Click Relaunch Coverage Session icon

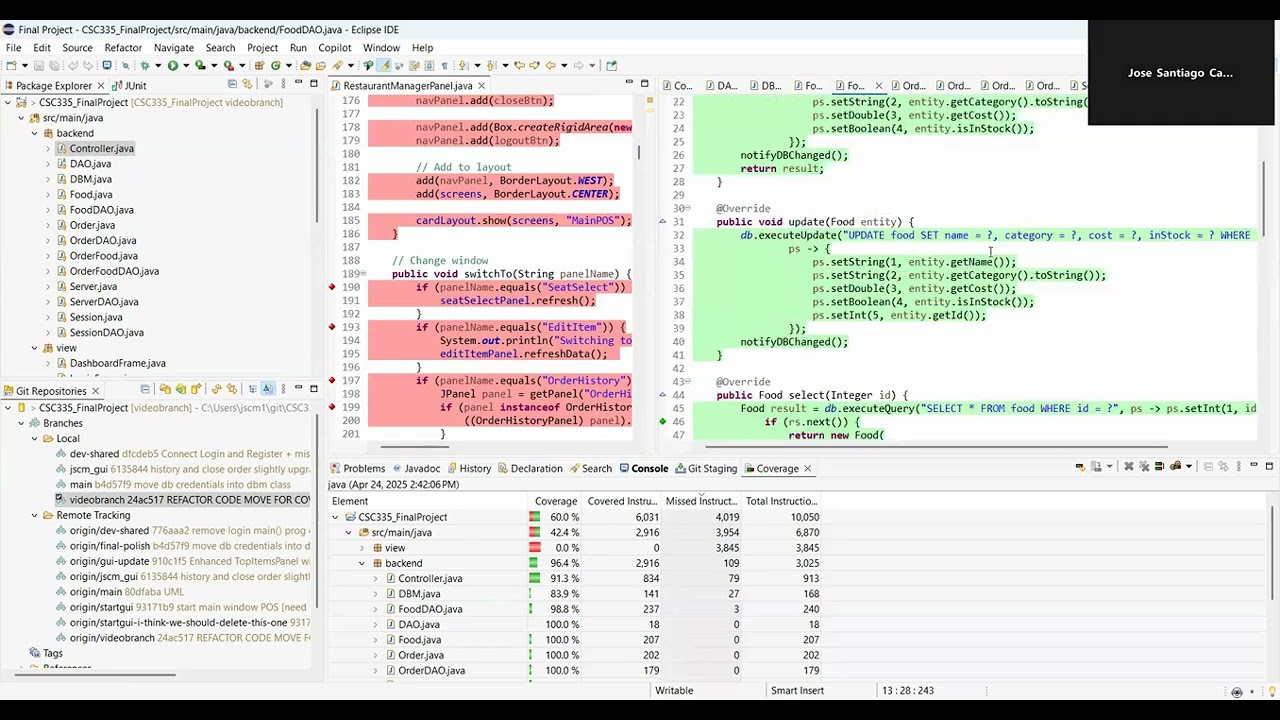coord(1080,466)
